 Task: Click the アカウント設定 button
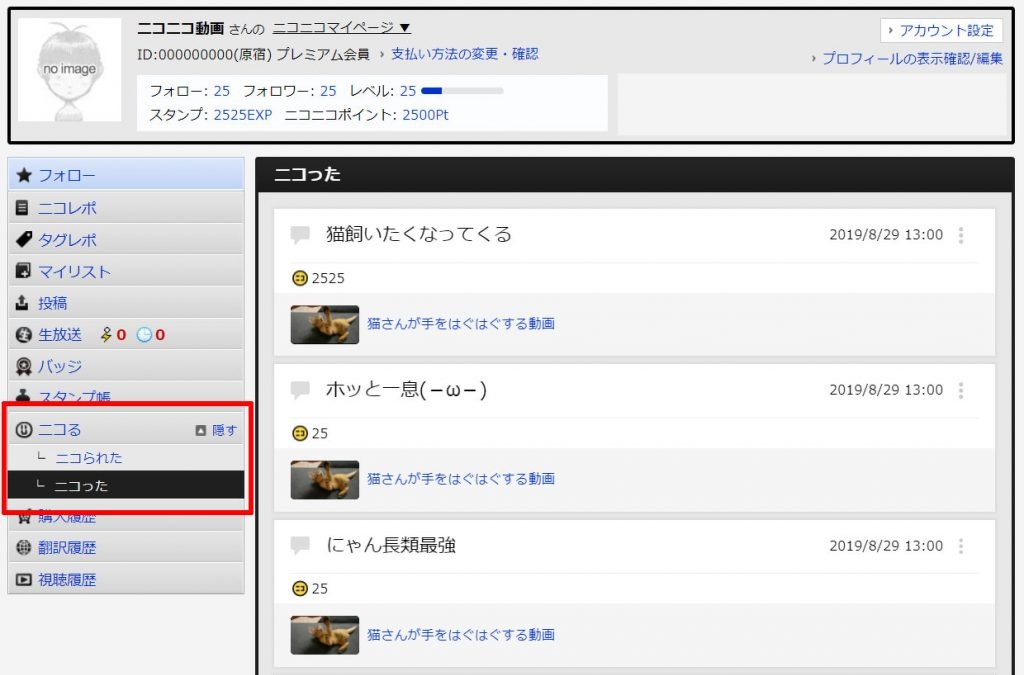coord(941,30)
